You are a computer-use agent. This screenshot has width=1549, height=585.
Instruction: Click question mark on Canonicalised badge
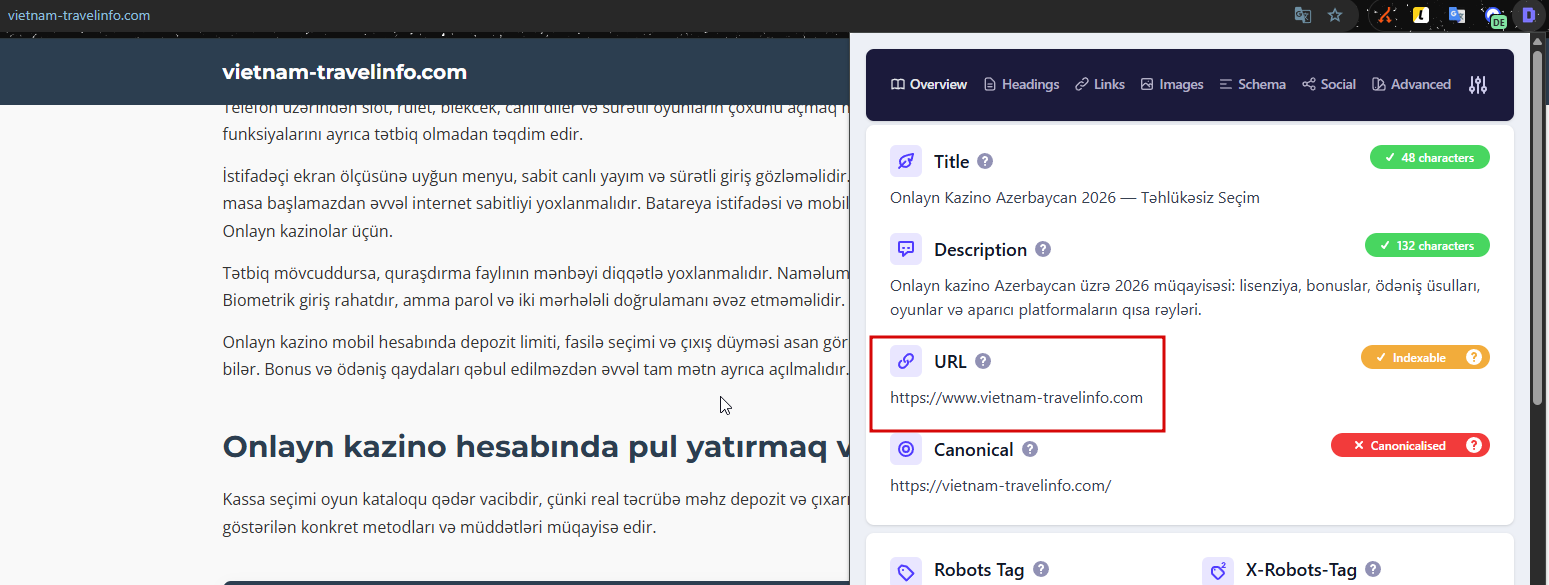[x=1473, y=445]
